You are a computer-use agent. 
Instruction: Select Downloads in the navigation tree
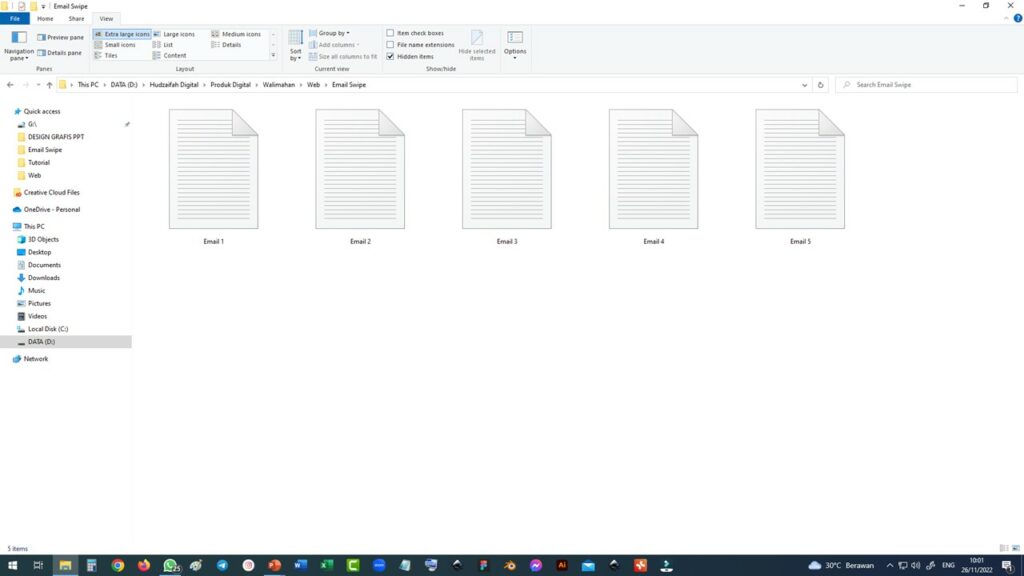point(44,278)
